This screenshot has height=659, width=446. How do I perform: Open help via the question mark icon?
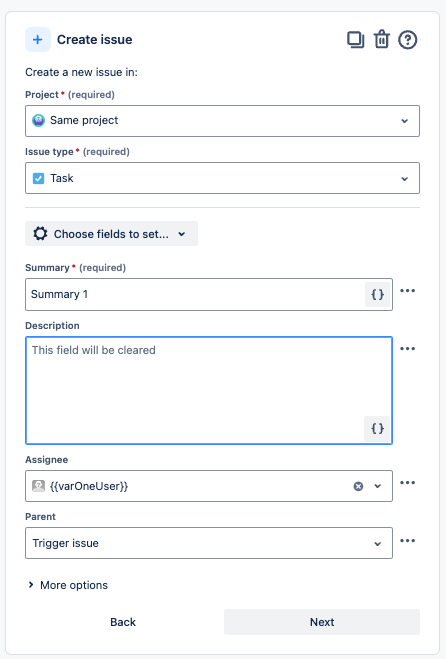tap(407, 40)
